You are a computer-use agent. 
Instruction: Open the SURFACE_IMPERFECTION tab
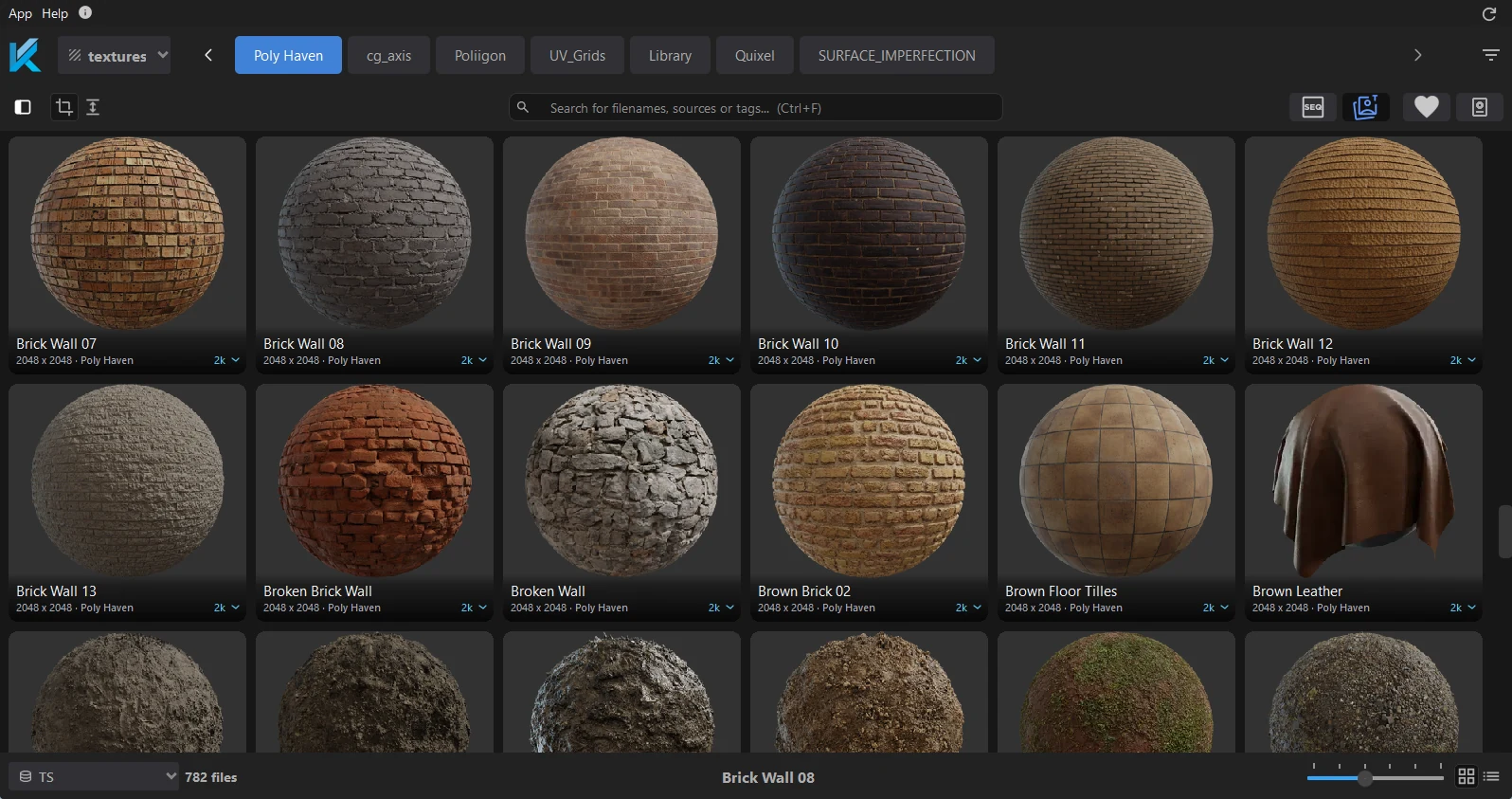coord(897,55)
